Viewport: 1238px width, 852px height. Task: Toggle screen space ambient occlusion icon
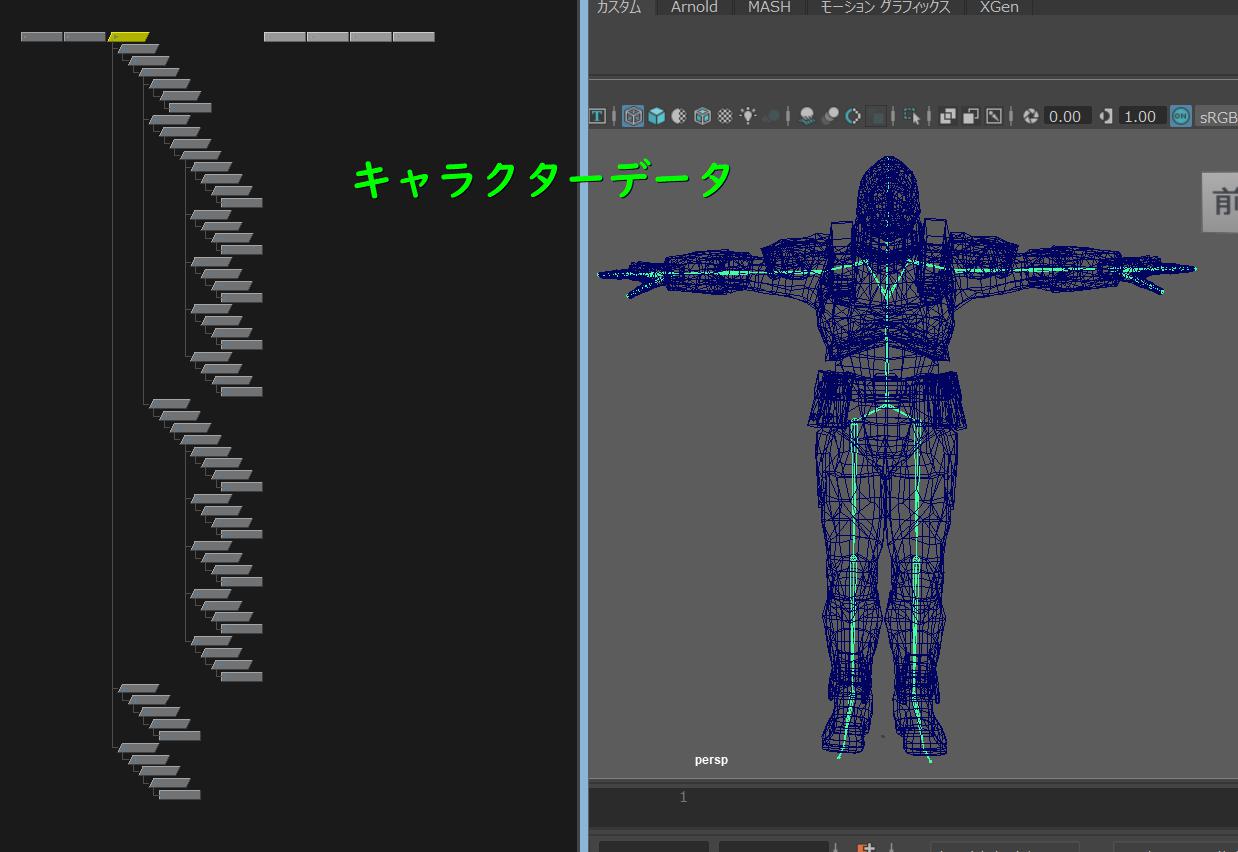pos(807,116)
